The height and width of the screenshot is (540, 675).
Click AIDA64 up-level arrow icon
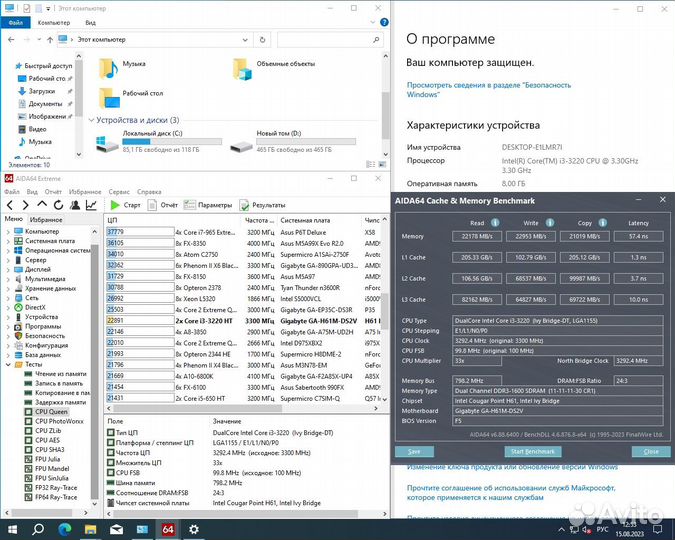42,205
